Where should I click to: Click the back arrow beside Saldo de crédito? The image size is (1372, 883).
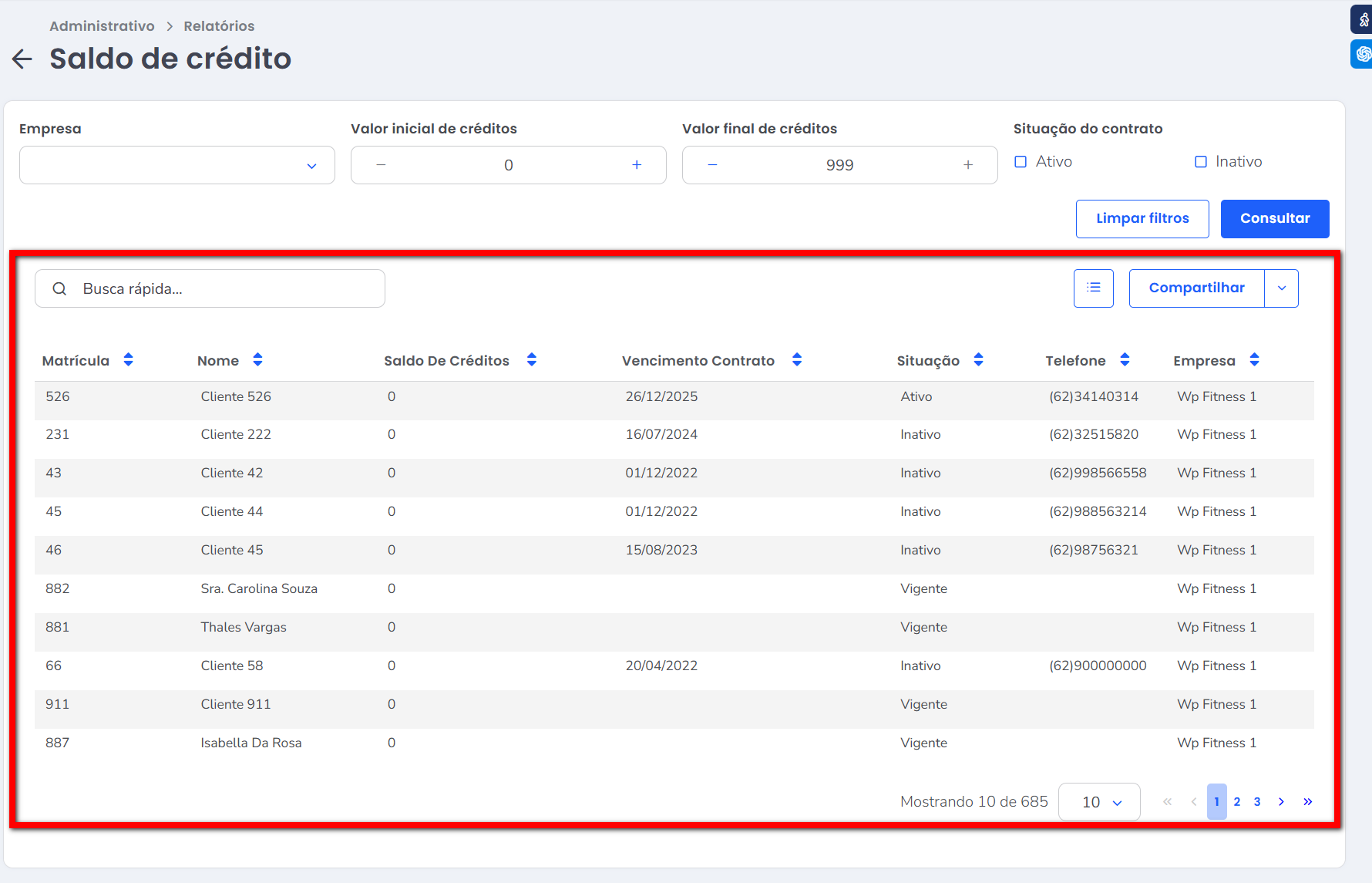coord(22,59)
